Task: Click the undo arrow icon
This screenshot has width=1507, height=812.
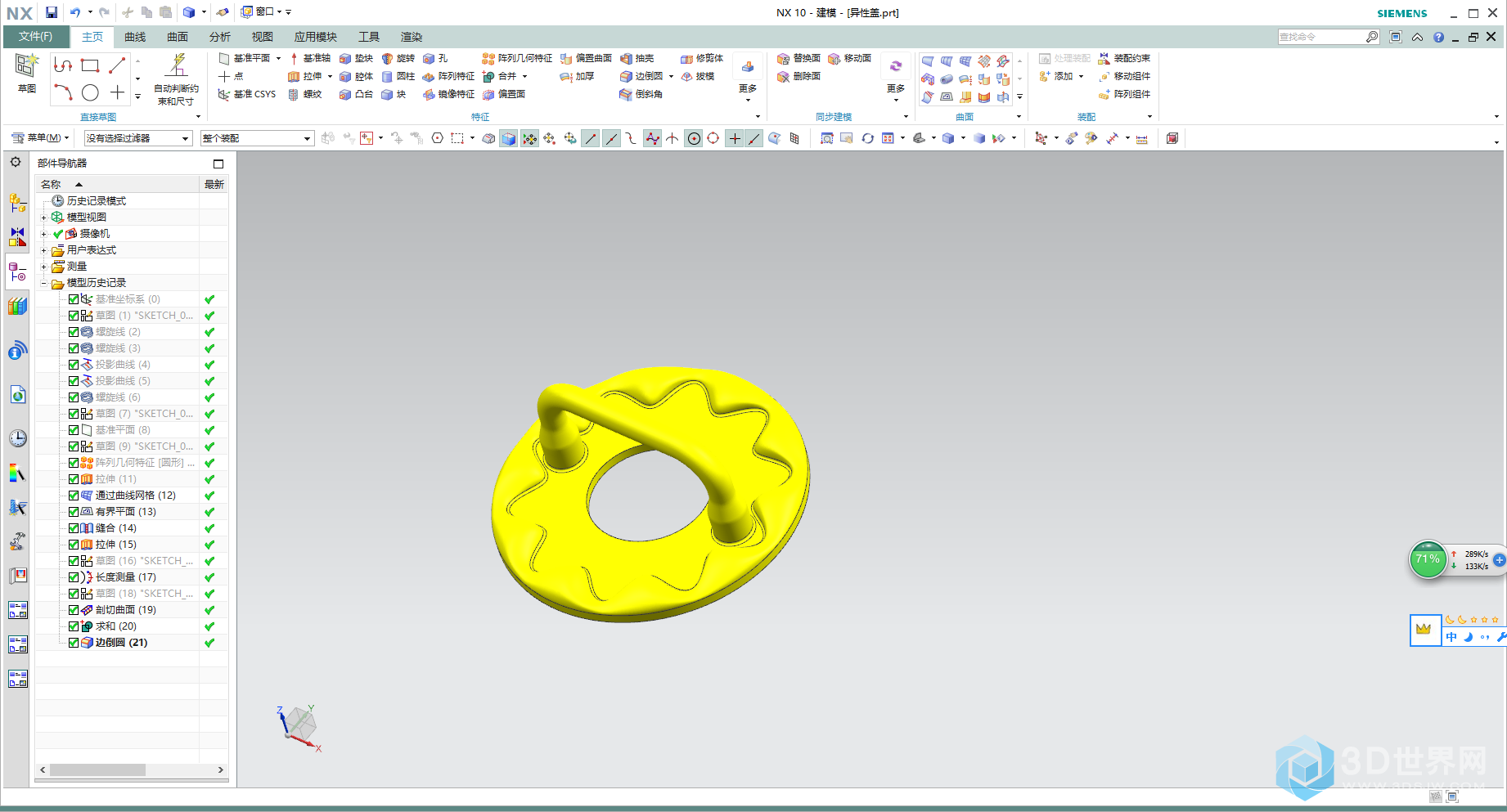Action: [x=75, y=12]
